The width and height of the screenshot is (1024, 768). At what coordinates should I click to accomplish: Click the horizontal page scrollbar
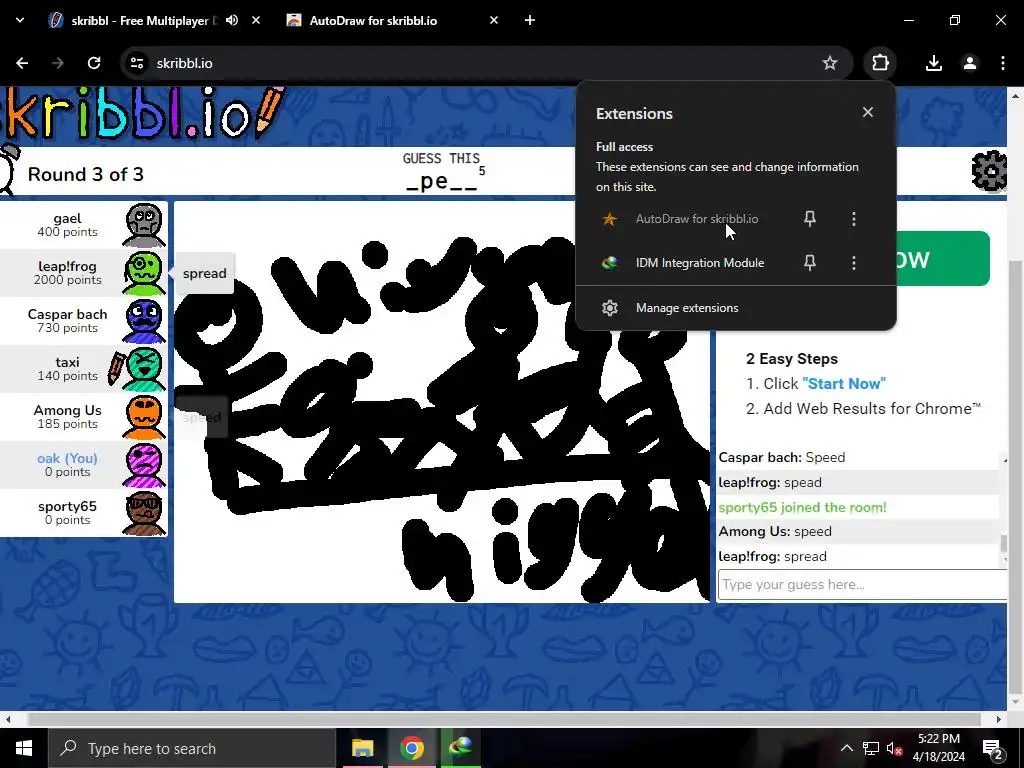(503, 719)
